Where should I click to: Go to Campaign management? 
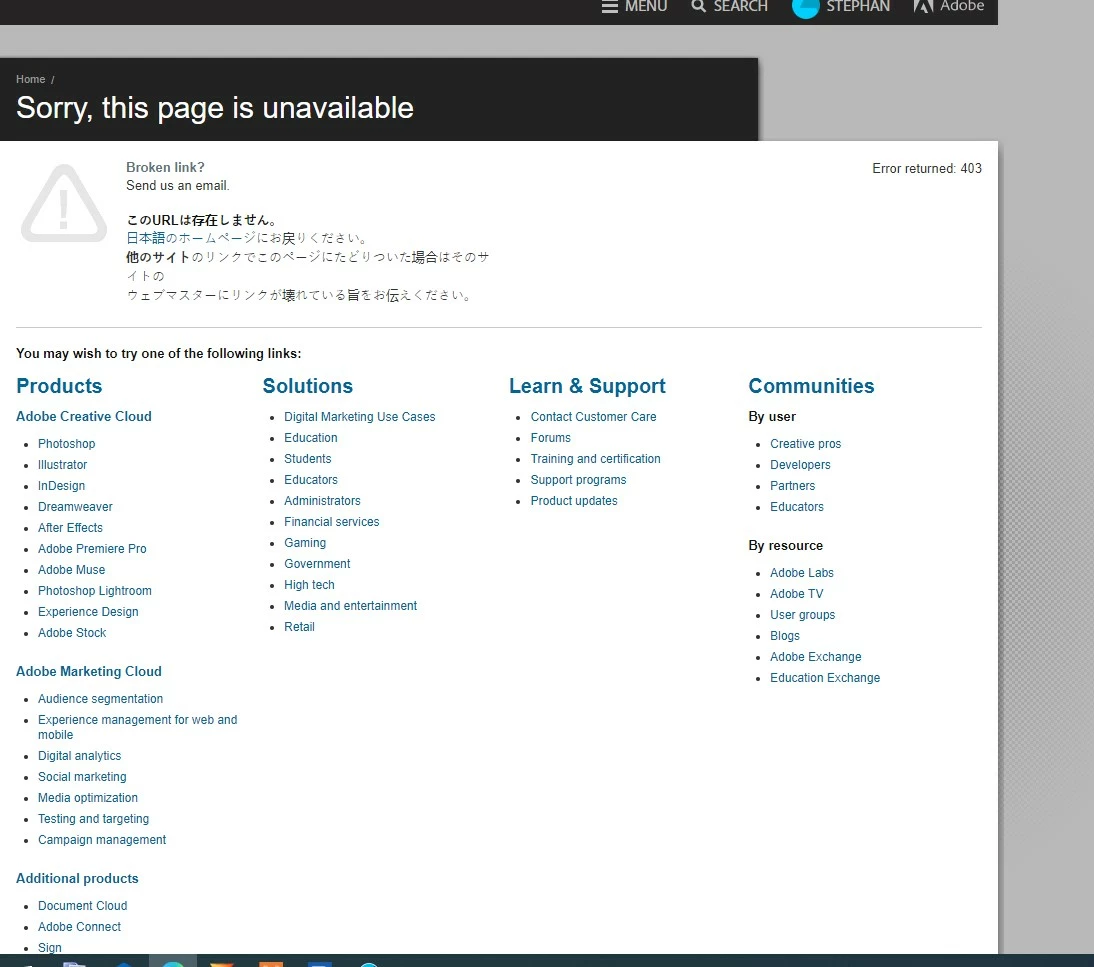(x=102, y=839)
